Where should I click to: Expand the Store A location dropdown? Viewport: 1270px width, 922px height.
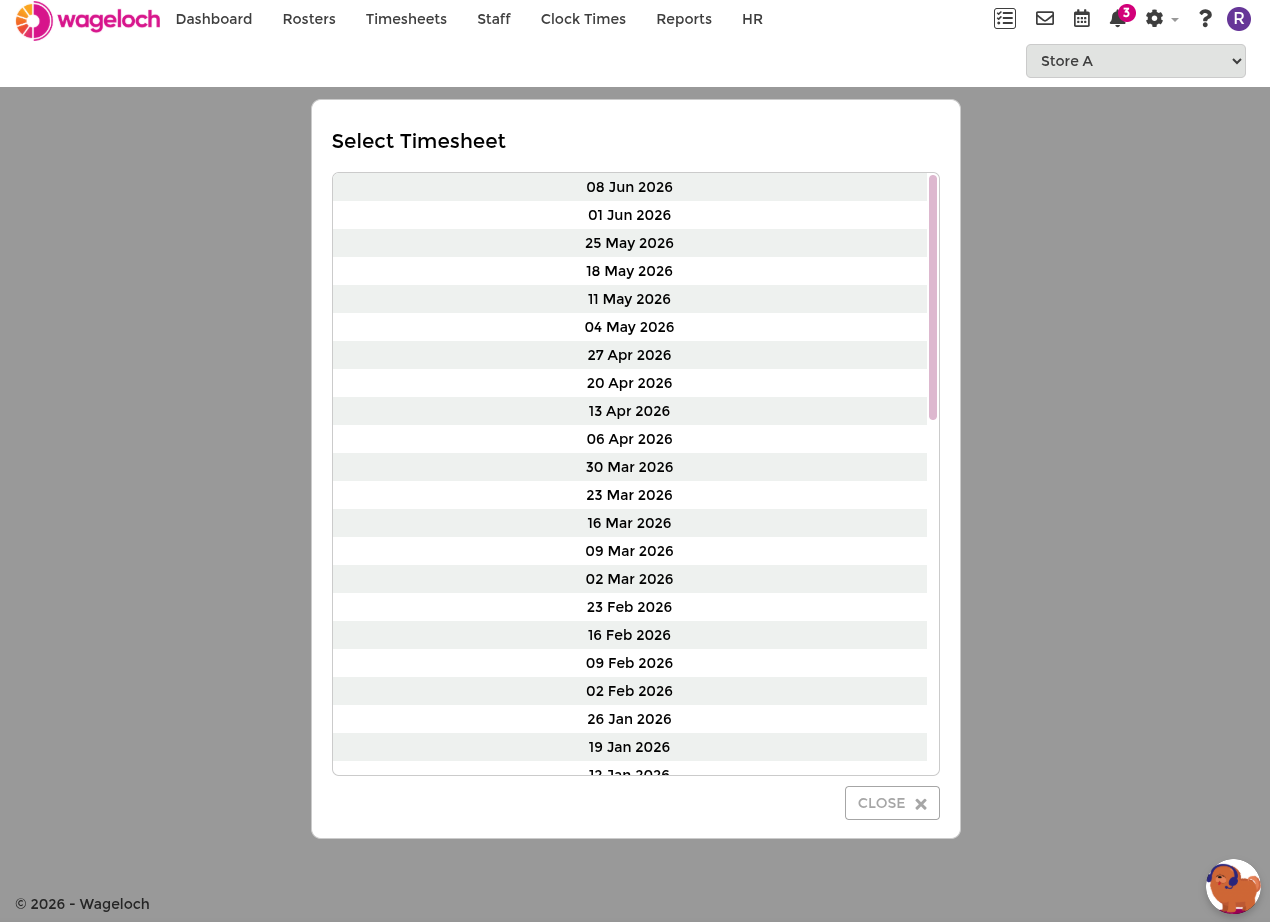tap(1136, 61)
